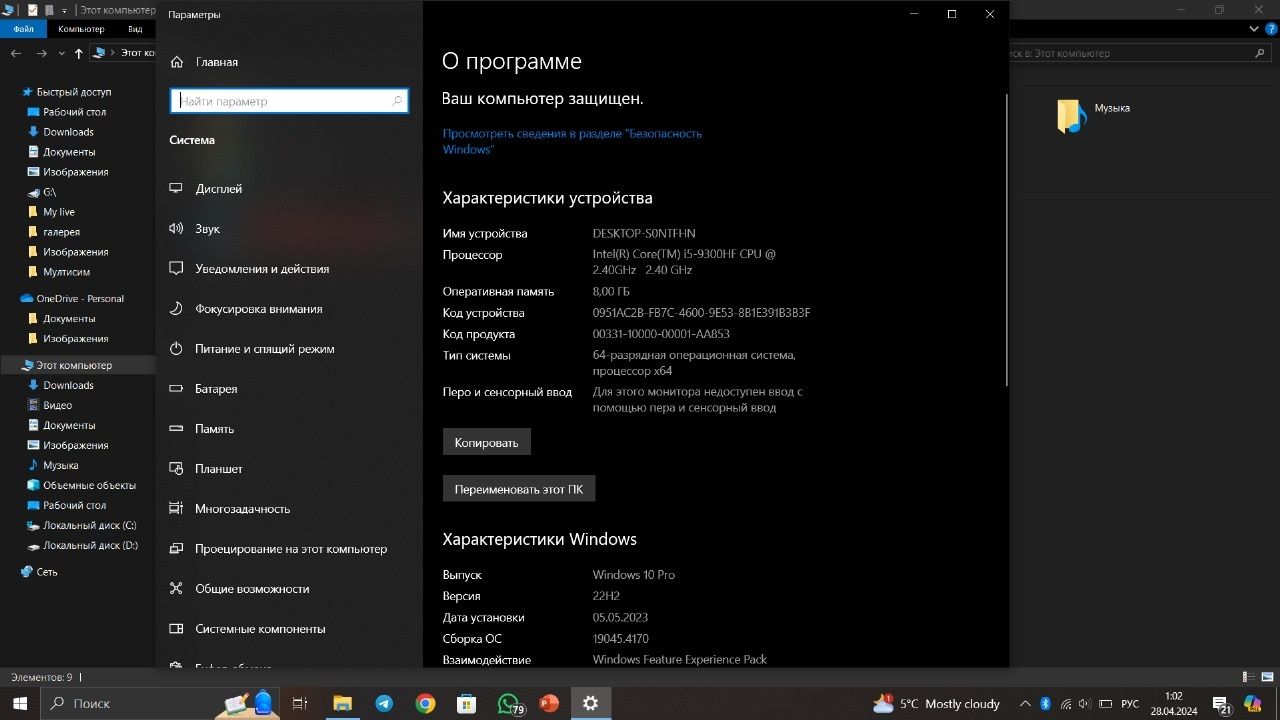
Task: Open Telegram from the taskbar
Action: click(384, 703)
